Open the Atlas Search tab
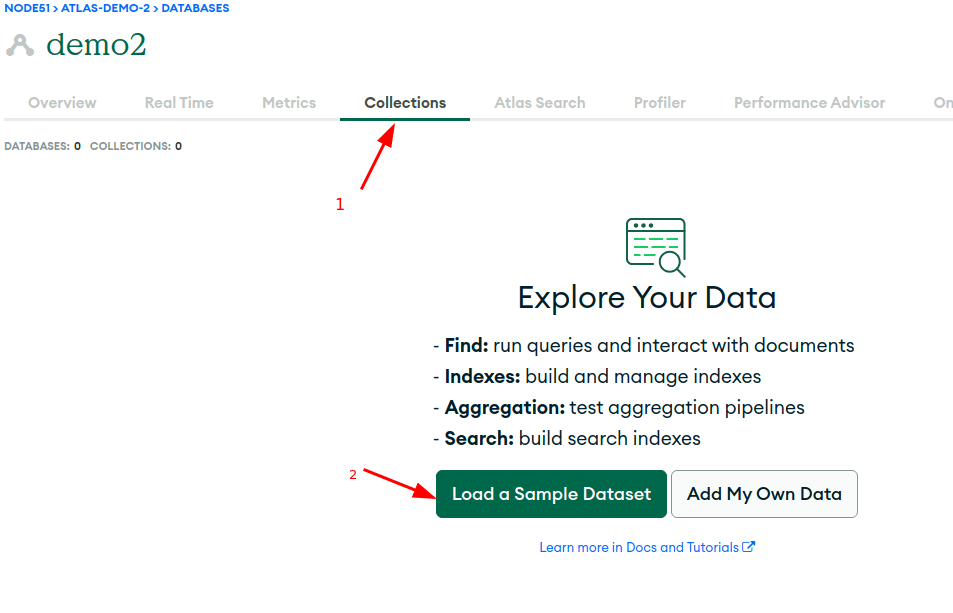The width and height of the screenshot is (953, 613). coord(540,103)
